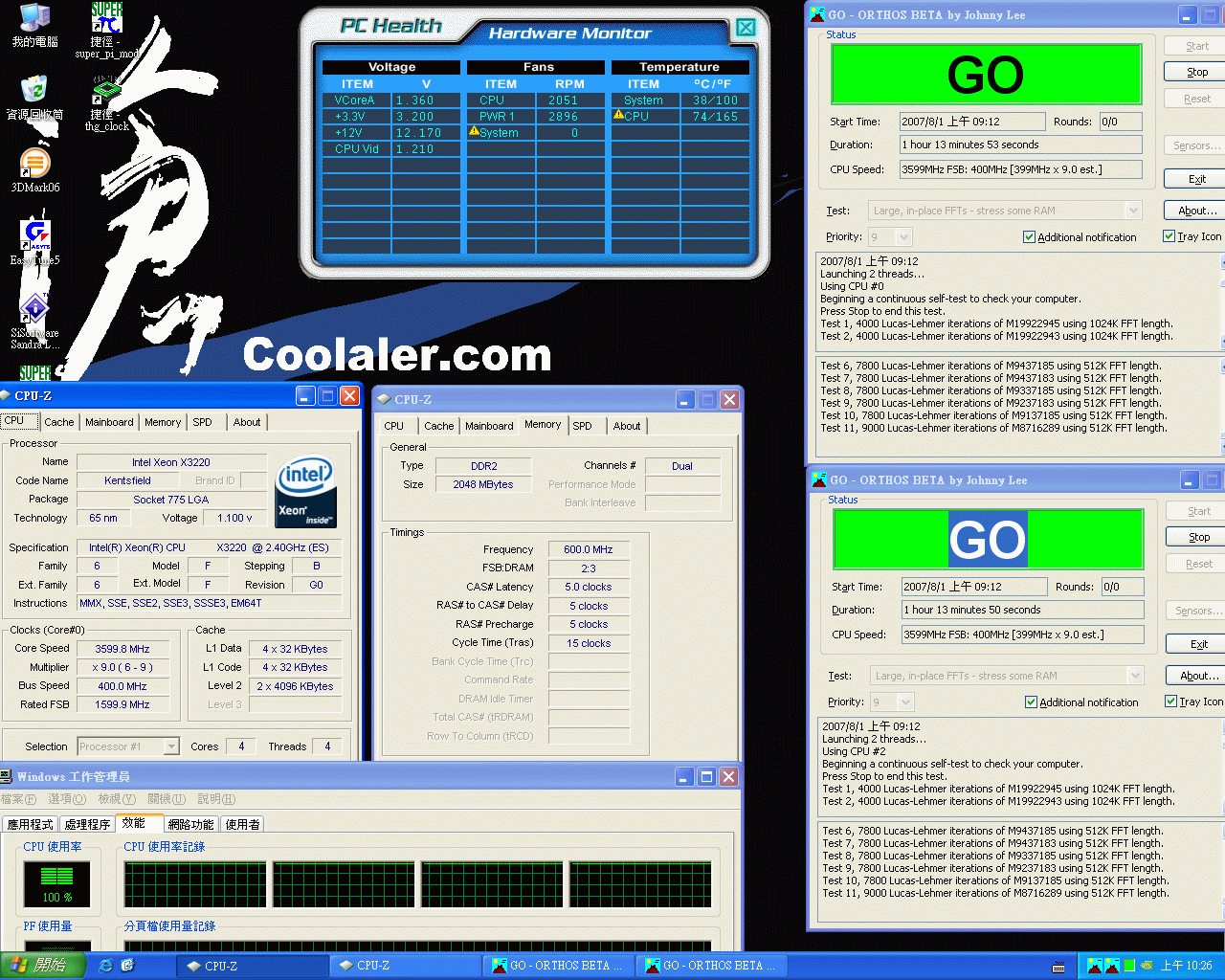This screenshot has width=1225, height=980.
Task: Minimize the left CPU-Z window
Action: pos(305,395)
